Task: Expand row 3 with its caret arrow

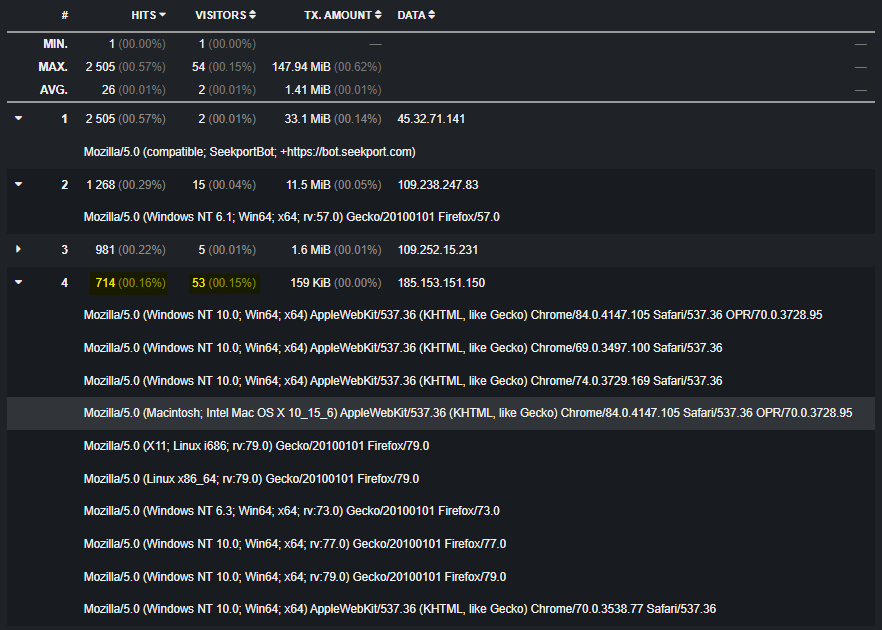Action: 18,249
